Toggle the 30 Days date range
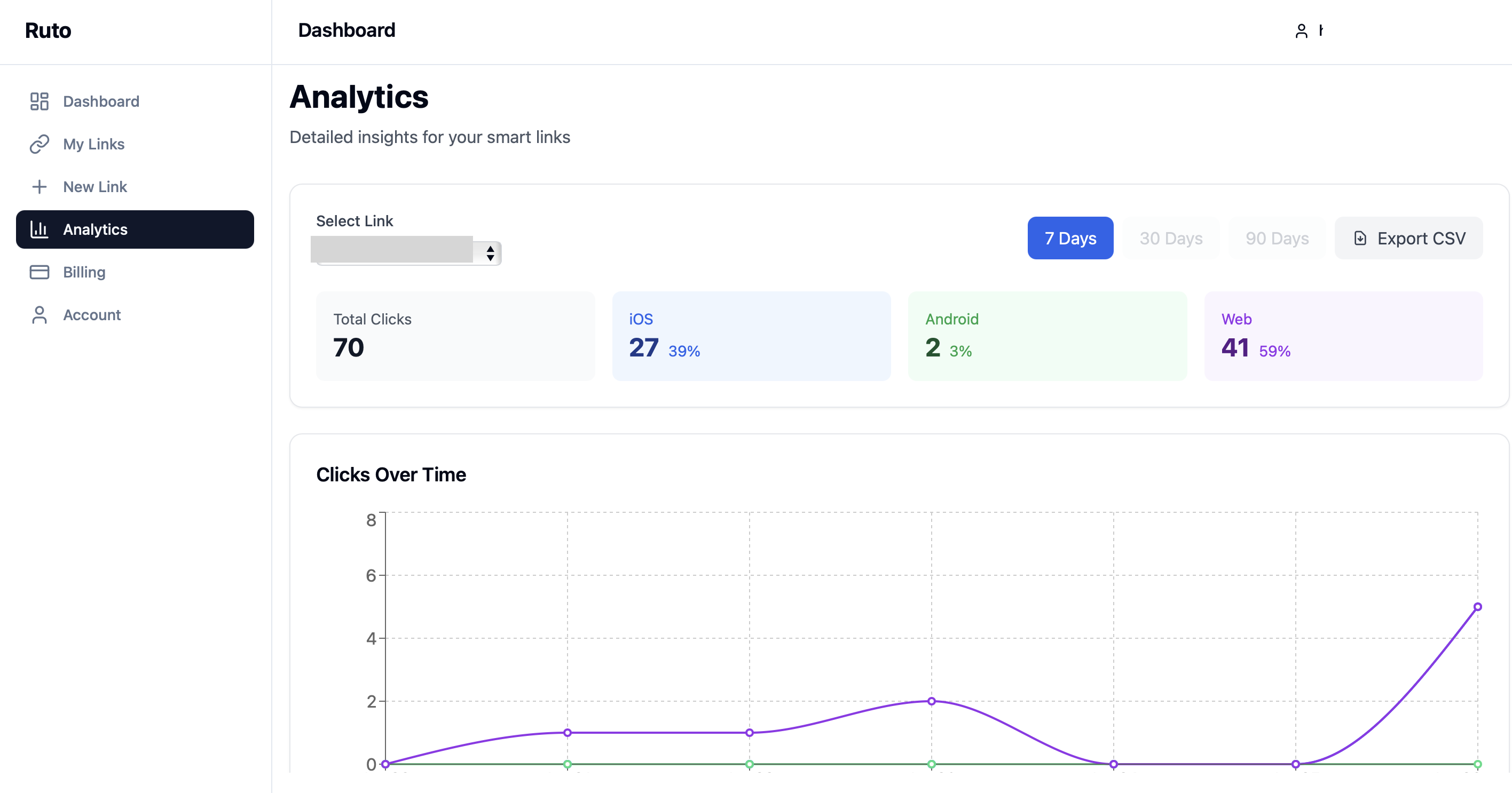This screenshot has width=1512, height=793. 1170,238
